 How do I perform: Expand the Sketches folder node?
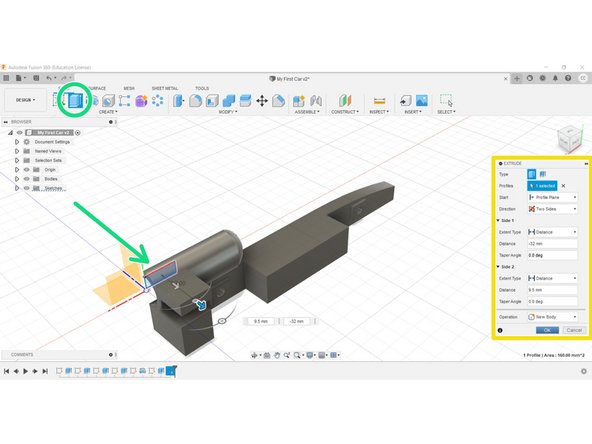coord(17,188)
